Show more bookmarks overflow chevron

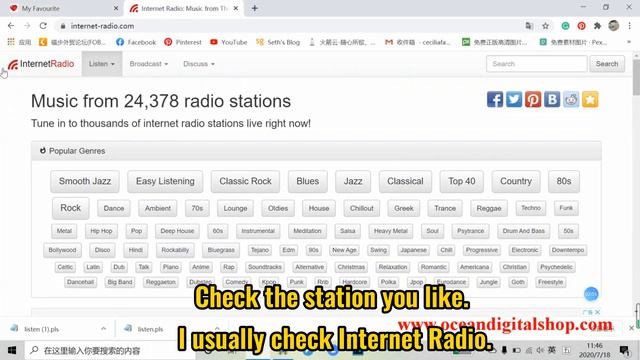[x=629, y=42]
